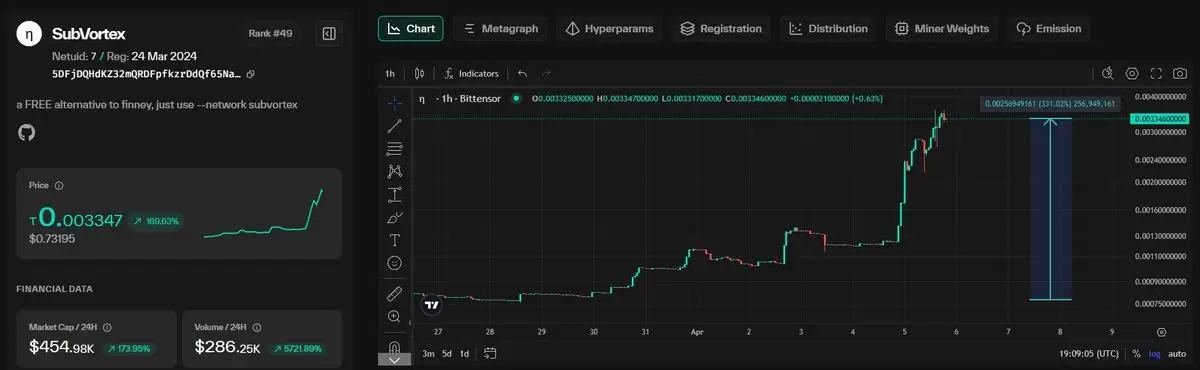
Task: Undo the last chart action
Action: pyautogui.click(x=522, y=74)
